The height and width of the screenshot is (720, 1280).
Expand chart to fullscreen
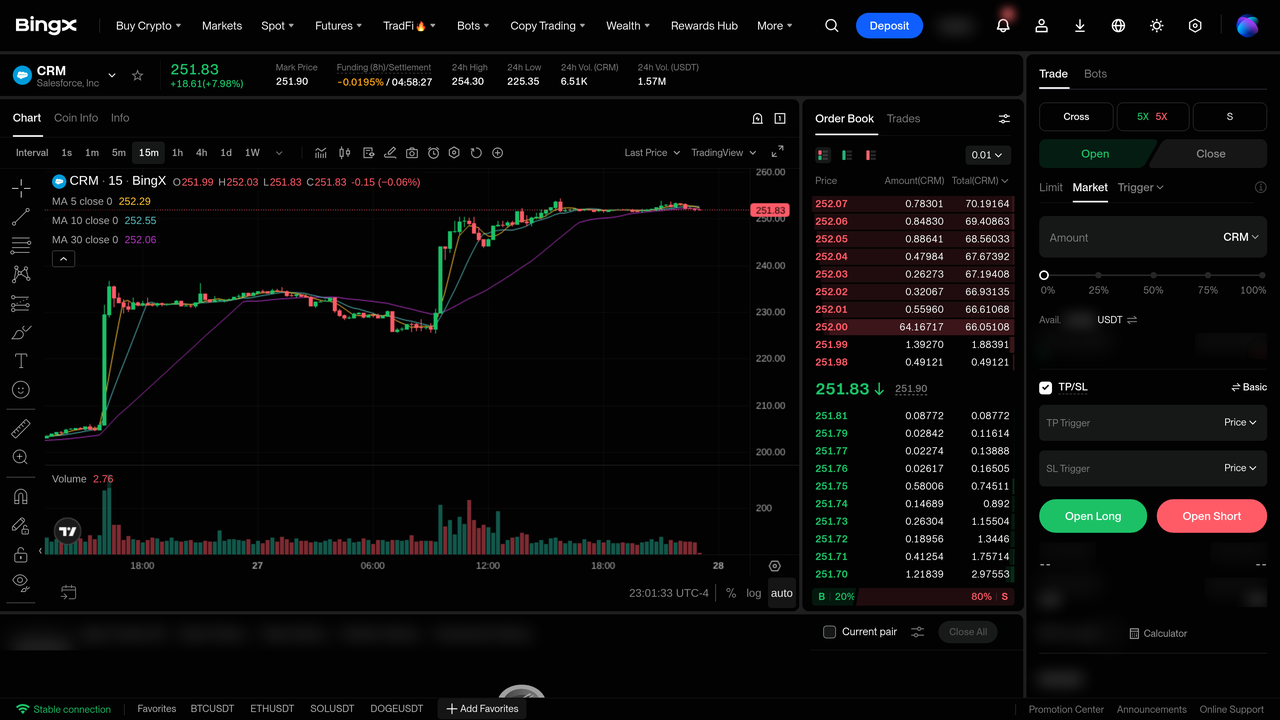[x=777, y=152]
